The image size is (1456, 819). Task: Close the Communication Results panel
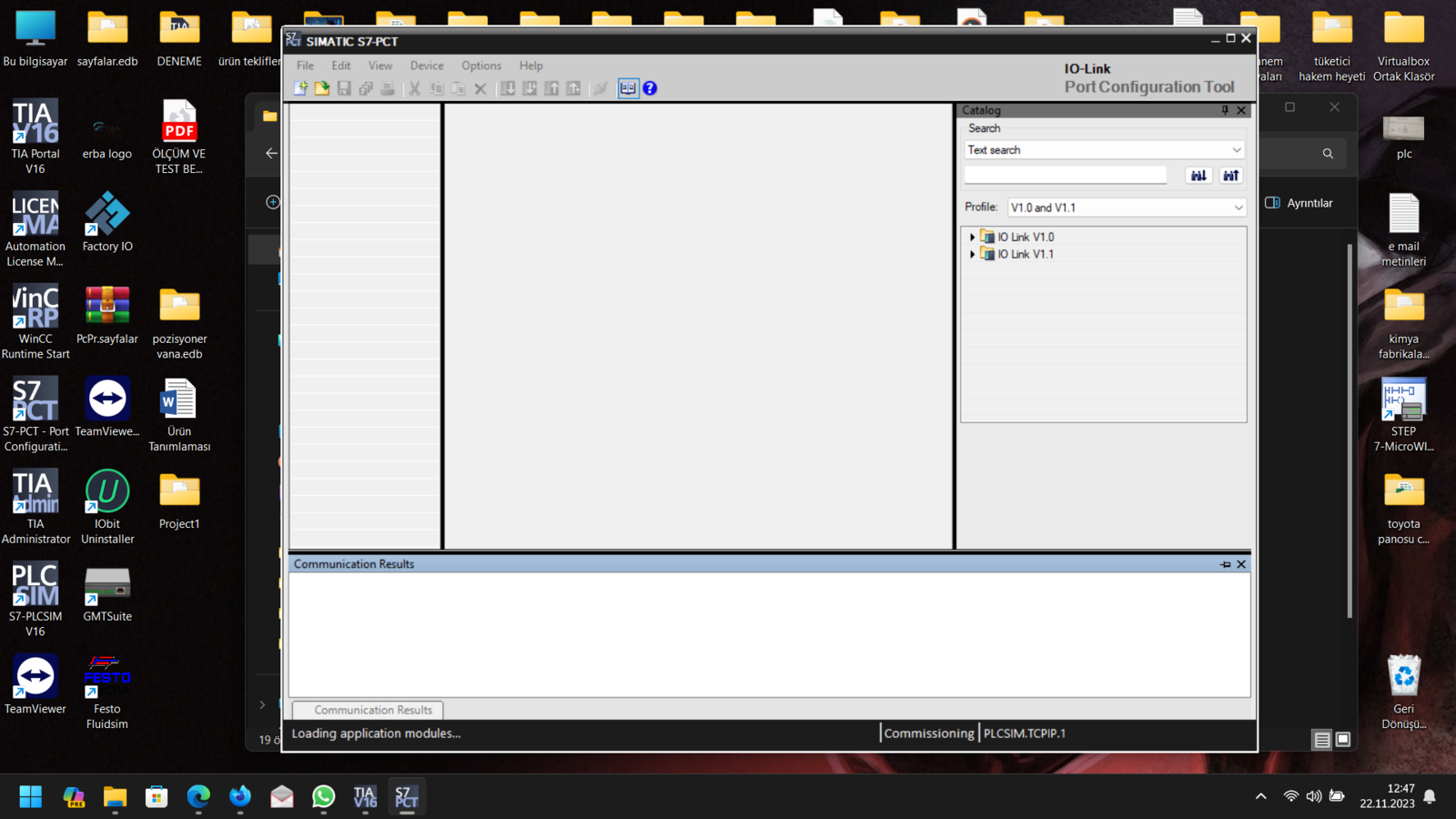[x=1241, y=564]
